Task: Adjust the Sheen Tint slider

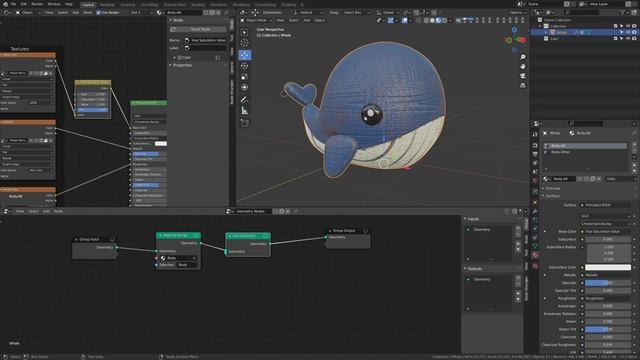Action: (608, 329)
